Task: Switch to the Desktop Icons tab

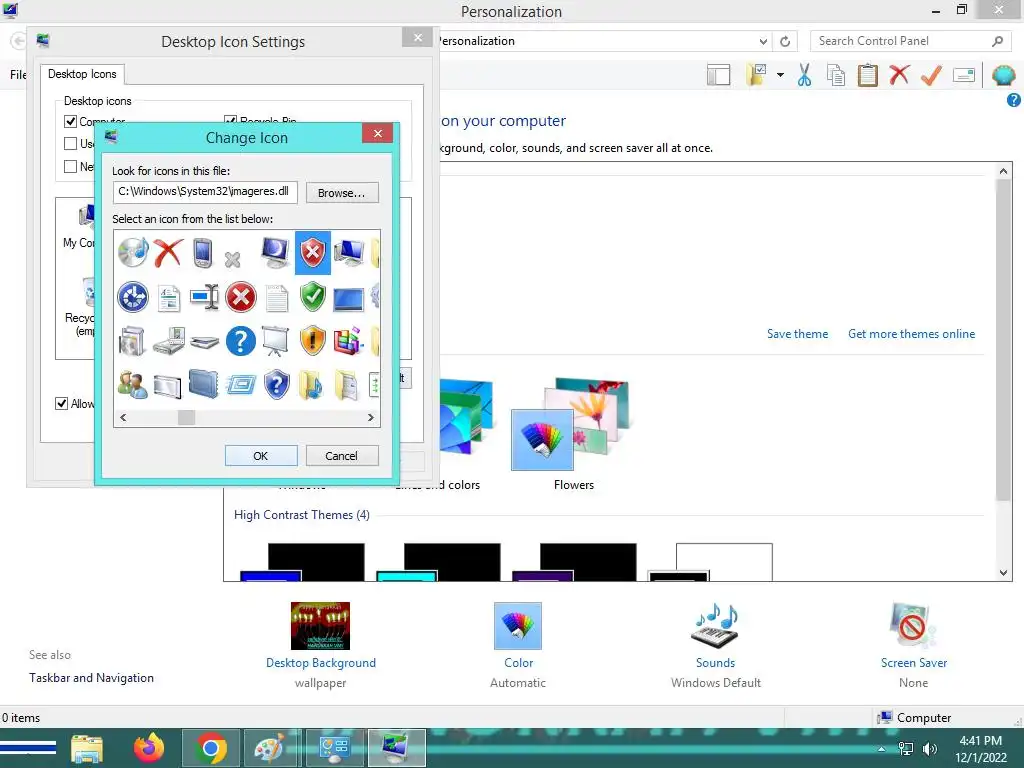Action: click(x=82, y=74)
